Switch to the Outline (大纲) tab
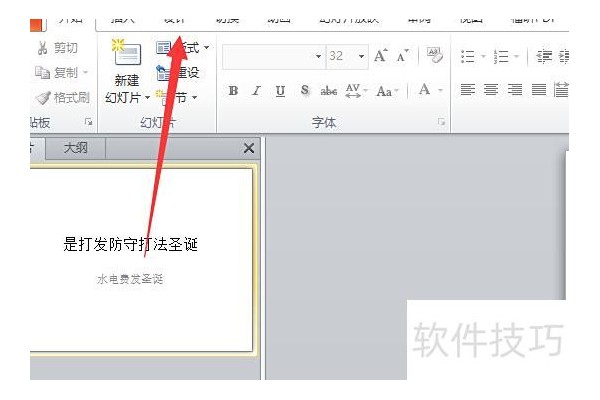The image size is (600, 400). [x=75, y=148]
